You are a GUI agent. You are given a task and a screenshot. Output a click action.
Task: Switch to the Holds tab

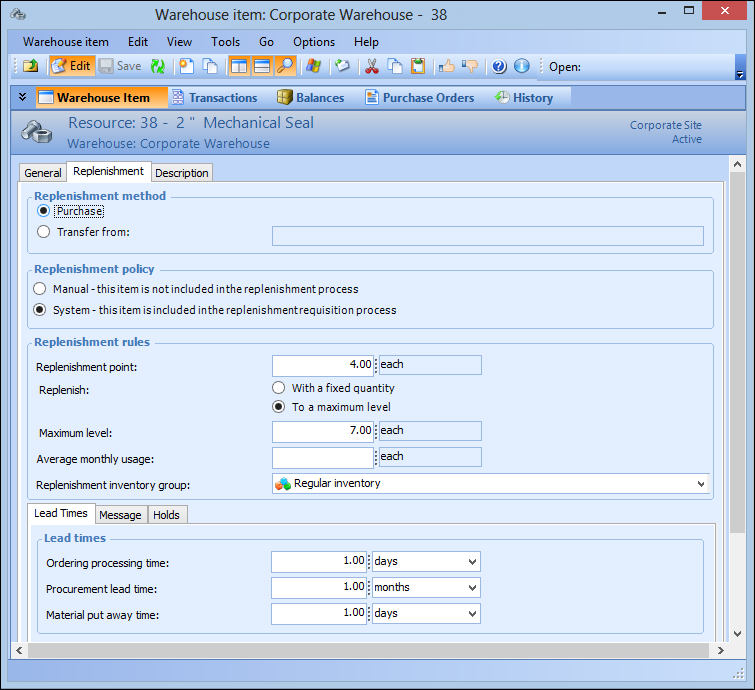(x=166, y=515)
